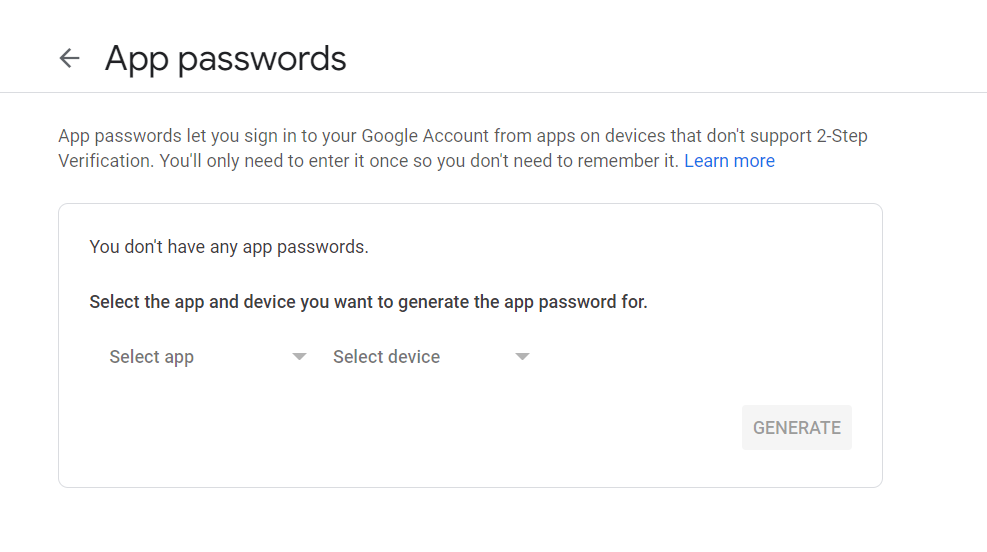987x552 pixels.
Task: Expand the Select device dropdown
Action: tap(431, 357)
